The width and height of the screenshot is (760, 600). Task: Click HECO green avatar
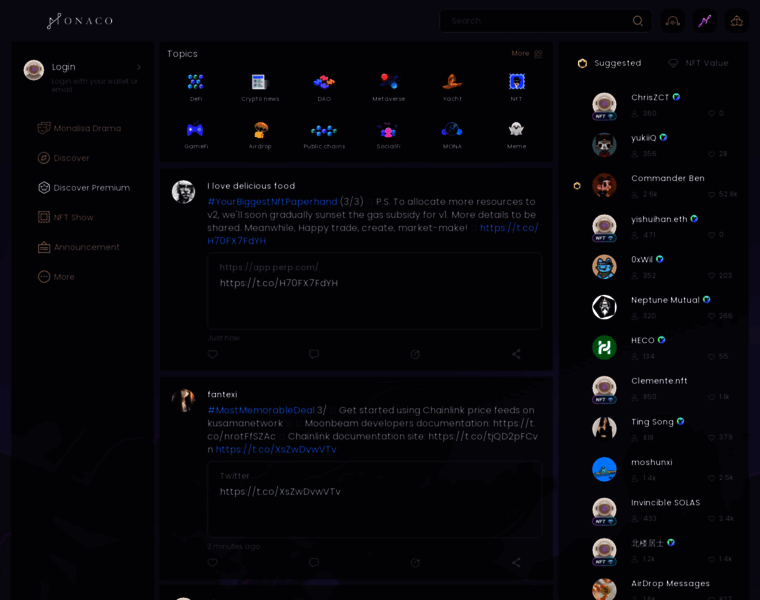[x=604, y=347]
